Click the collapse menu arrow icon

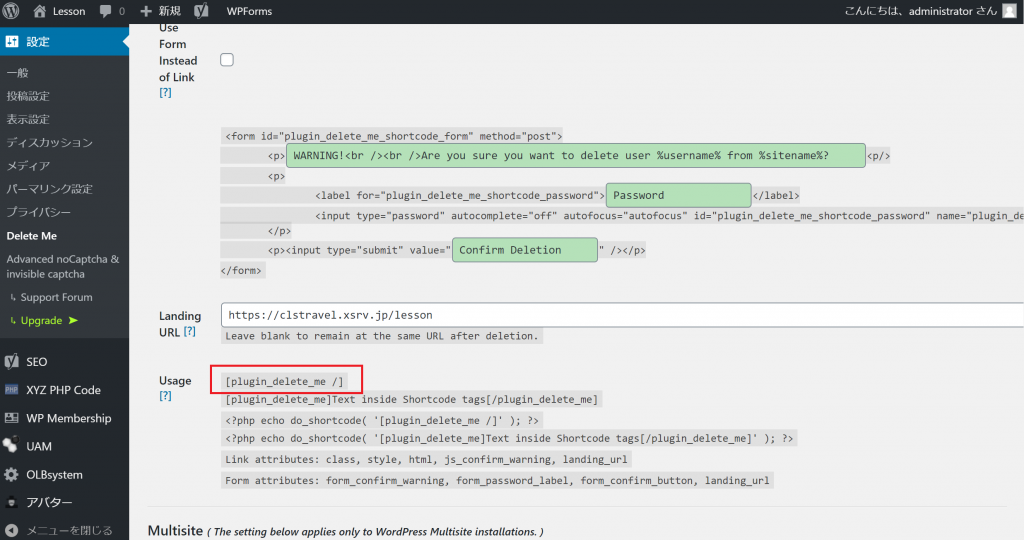pos(11,530)
